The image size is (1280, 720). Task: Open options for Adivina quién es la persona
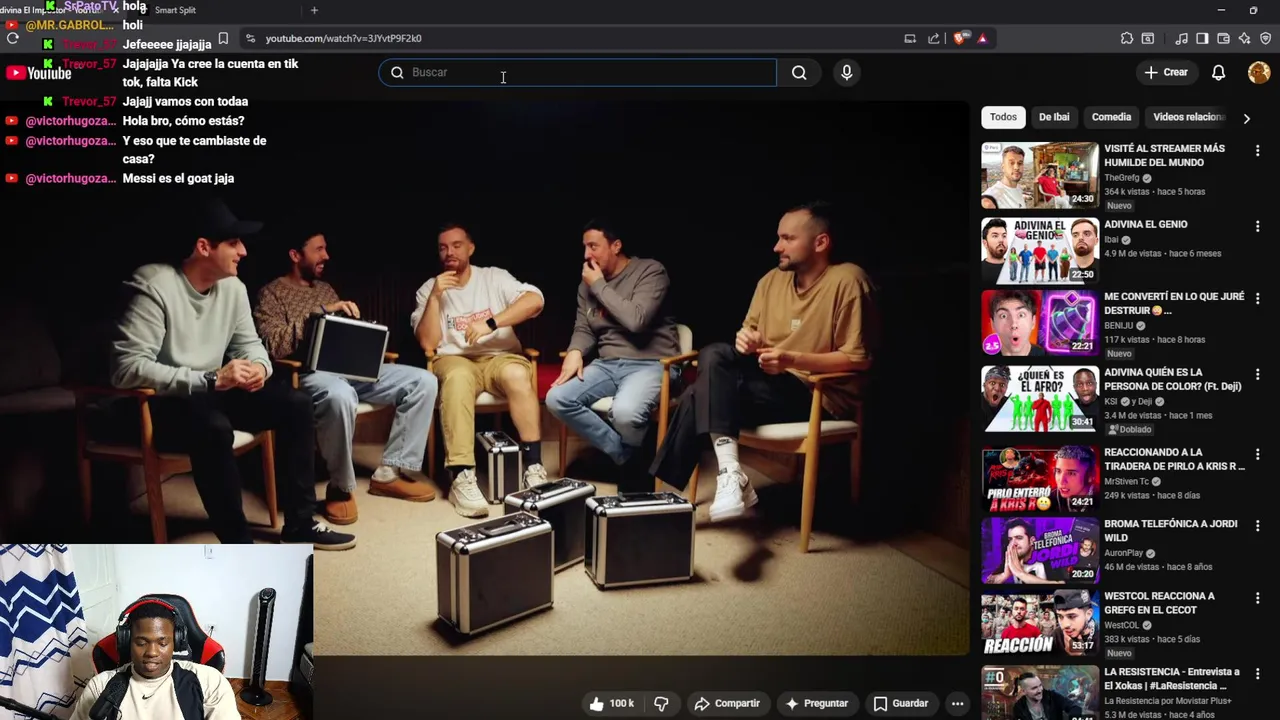1257,374
